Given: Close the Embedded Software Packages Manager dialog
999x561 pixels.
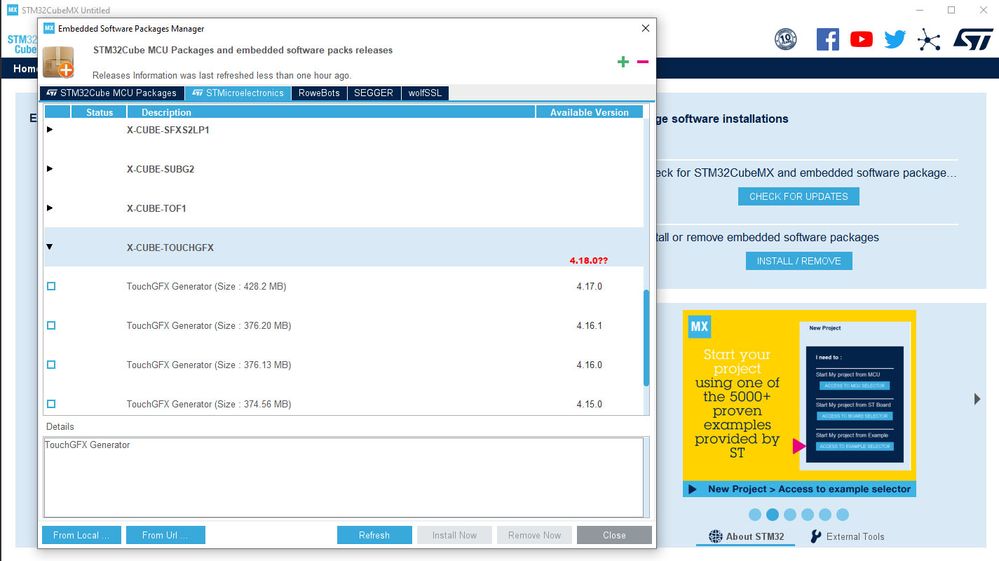Looking at the screenshot, I should pos(645,28).
